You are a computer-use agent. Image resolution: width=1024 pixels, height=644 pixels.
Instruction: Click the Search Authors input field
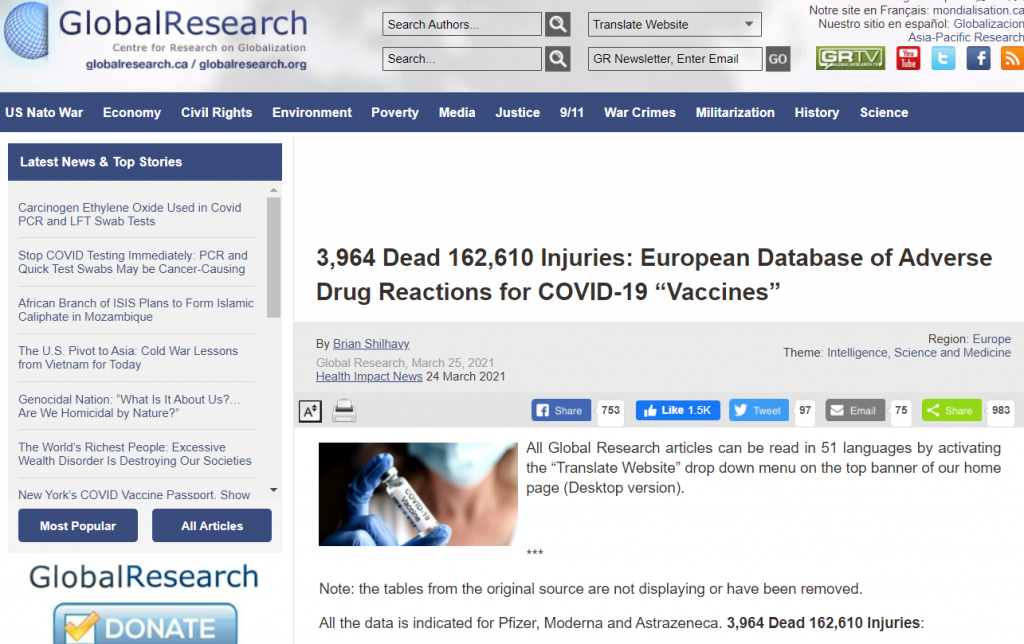pyautogui.click(x=462, y=25)
